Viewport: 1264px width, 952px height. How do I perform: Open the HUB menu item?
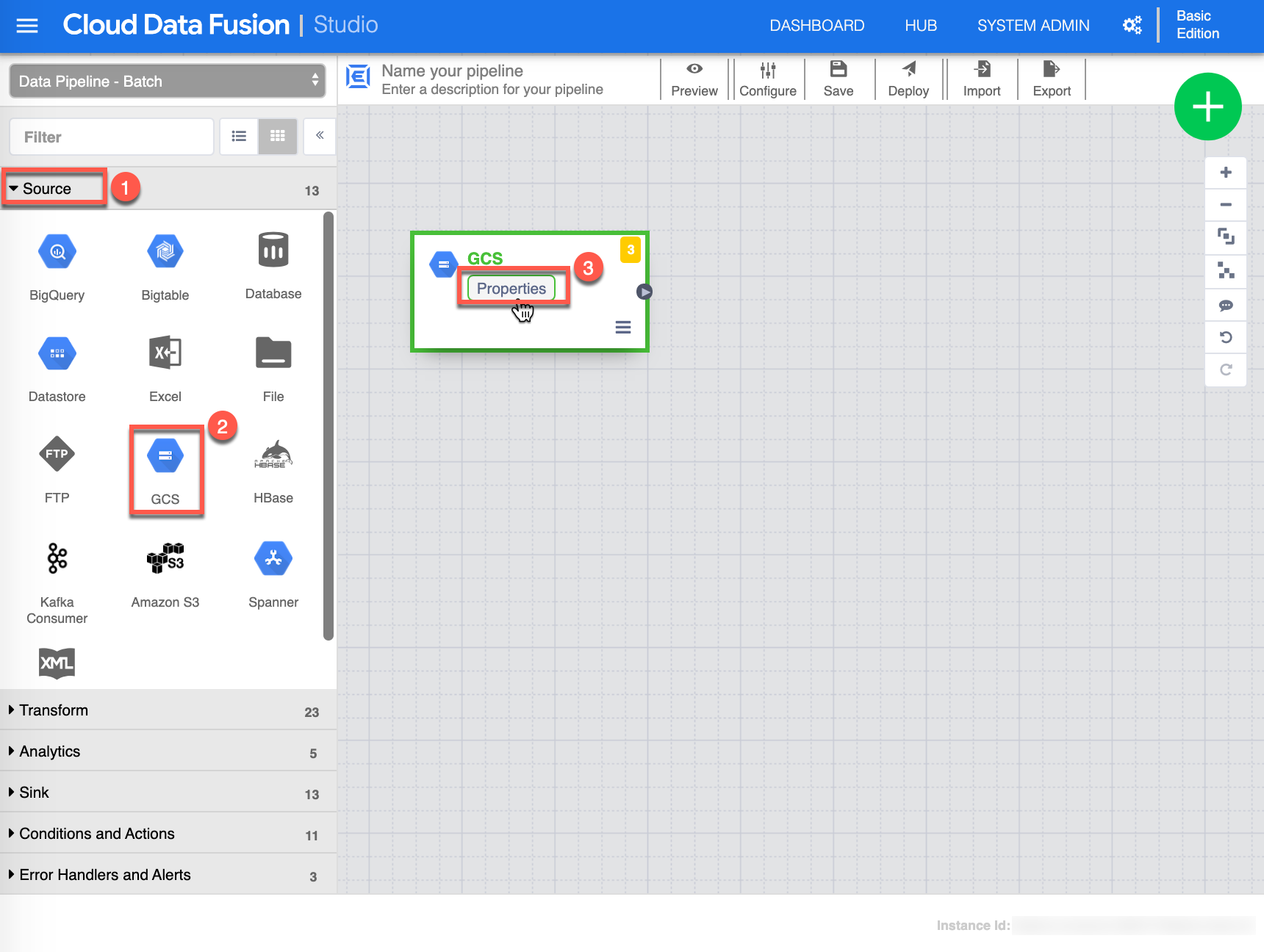(920, 26)
